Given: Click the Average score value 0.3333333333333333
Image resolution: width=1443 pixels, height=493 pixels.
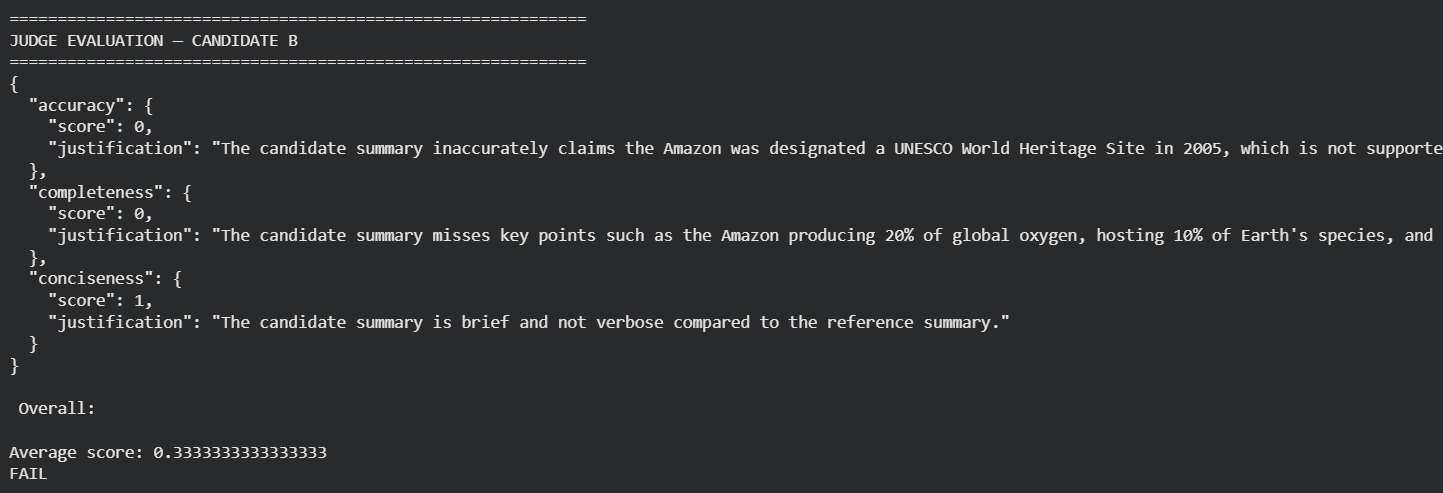Looking at the screenshot, I should tap(240, 453).
